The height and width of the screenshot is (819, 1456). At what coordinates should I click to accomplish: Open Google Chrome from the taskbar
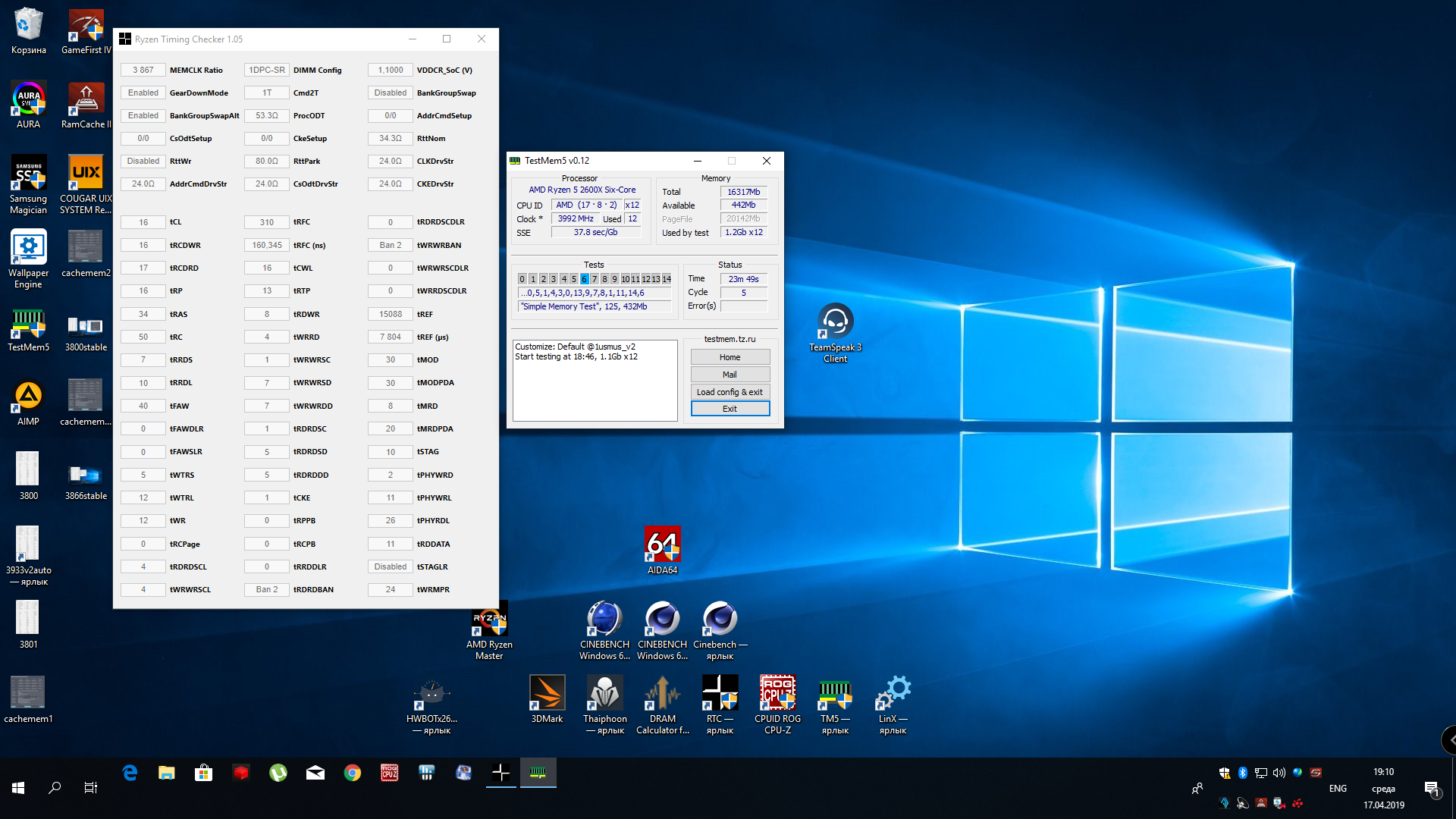tap(353, 773)
